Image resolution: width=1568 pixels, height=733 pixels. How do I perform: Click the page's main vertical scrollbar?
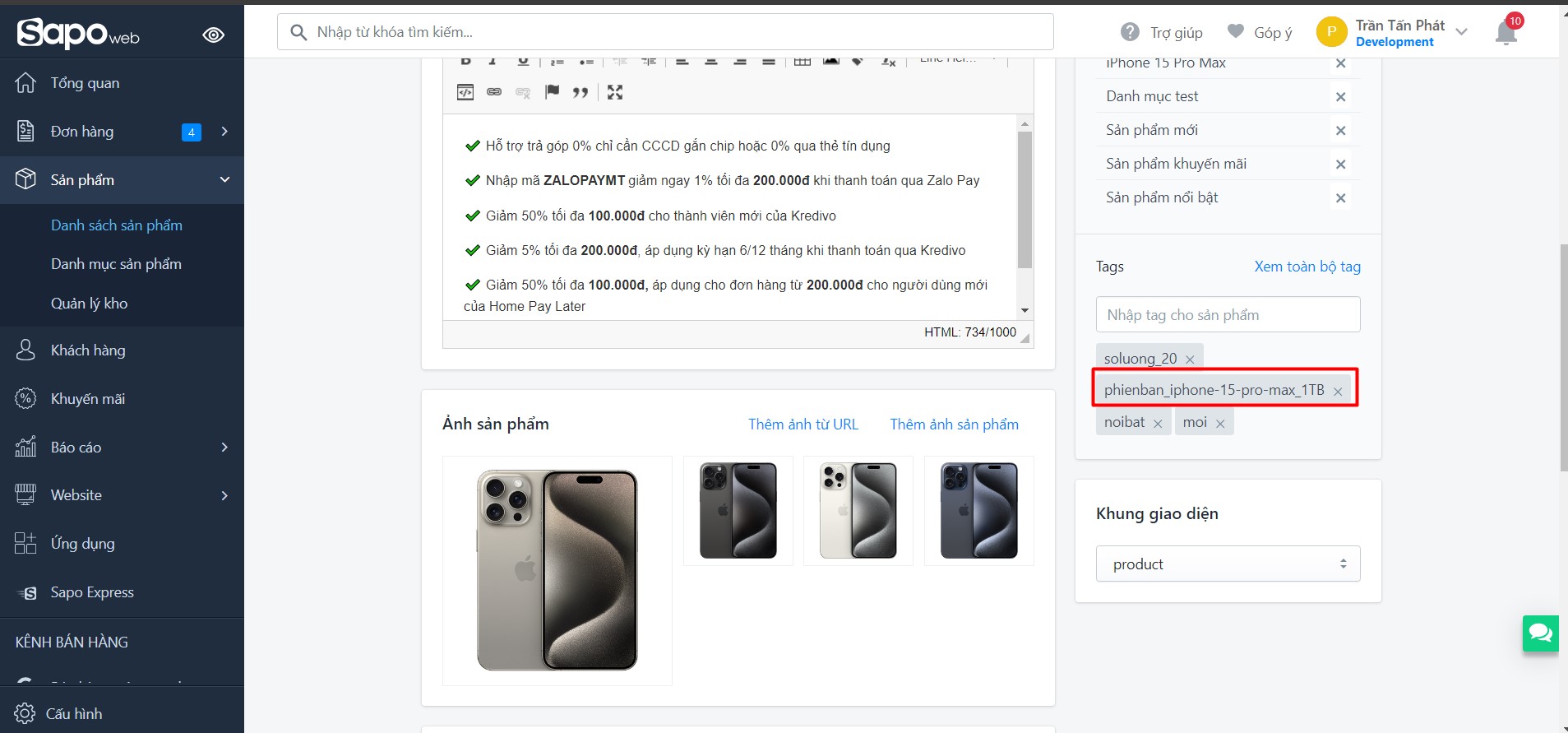(x=1563, y=358)
